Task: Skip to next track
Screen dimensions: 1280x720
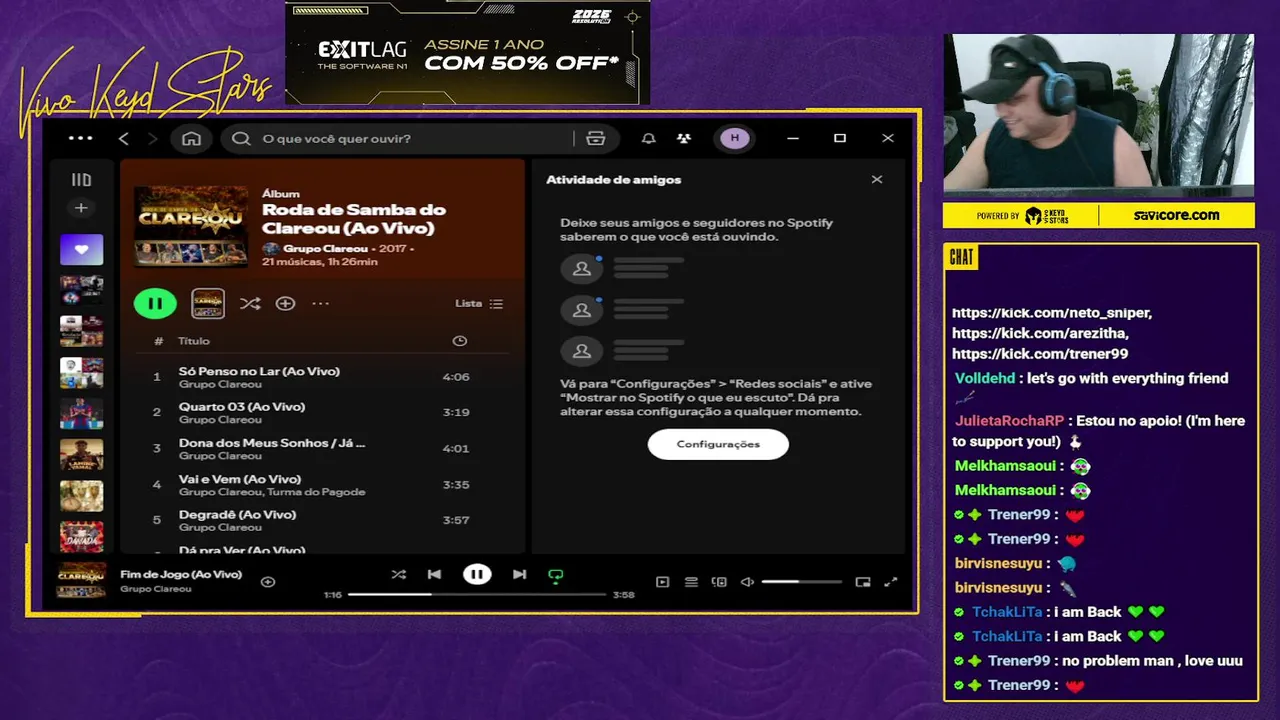Action: point(519,574)
